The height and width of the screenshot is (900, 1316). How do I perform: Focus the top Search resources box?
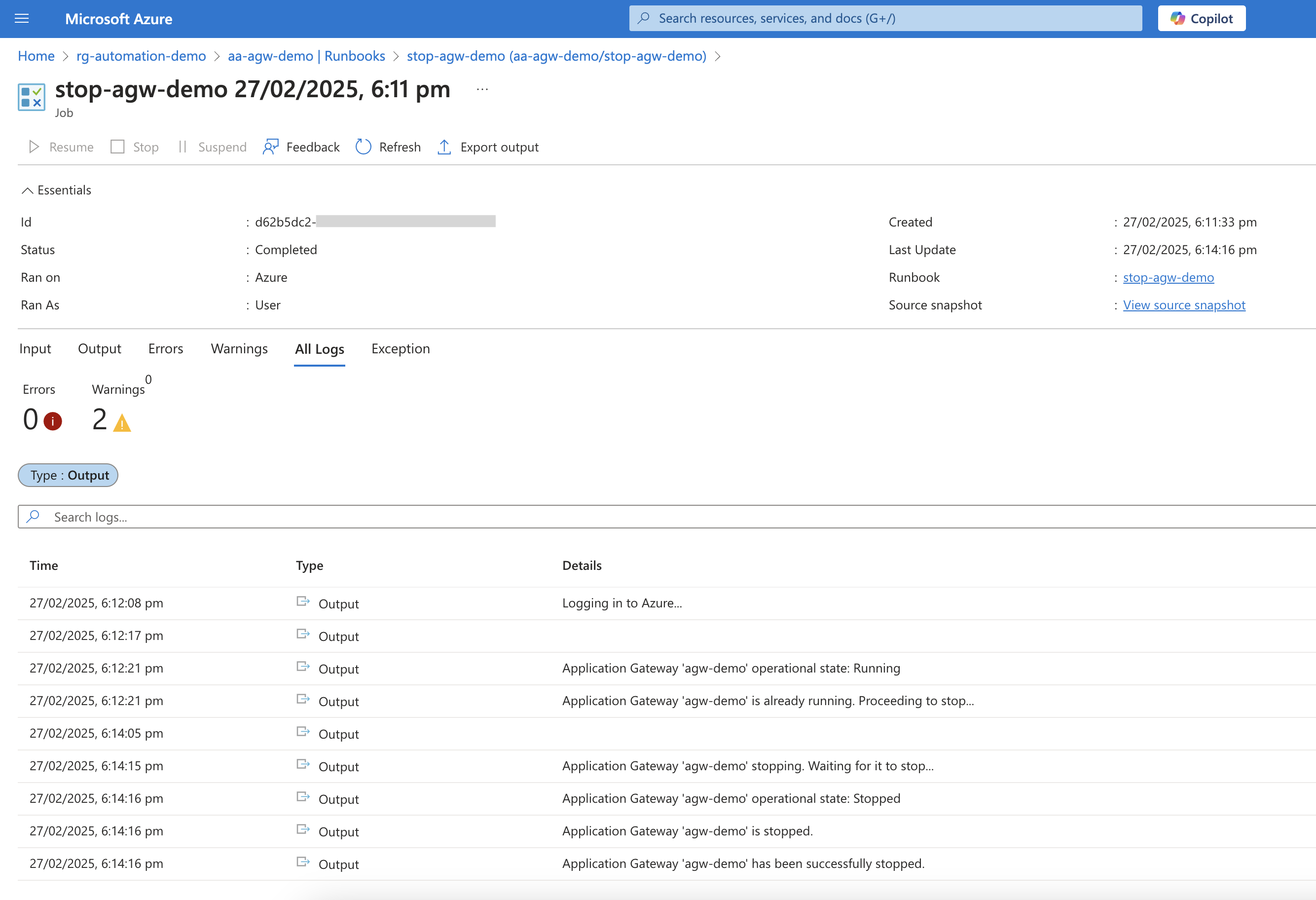(x=885, y=18)
